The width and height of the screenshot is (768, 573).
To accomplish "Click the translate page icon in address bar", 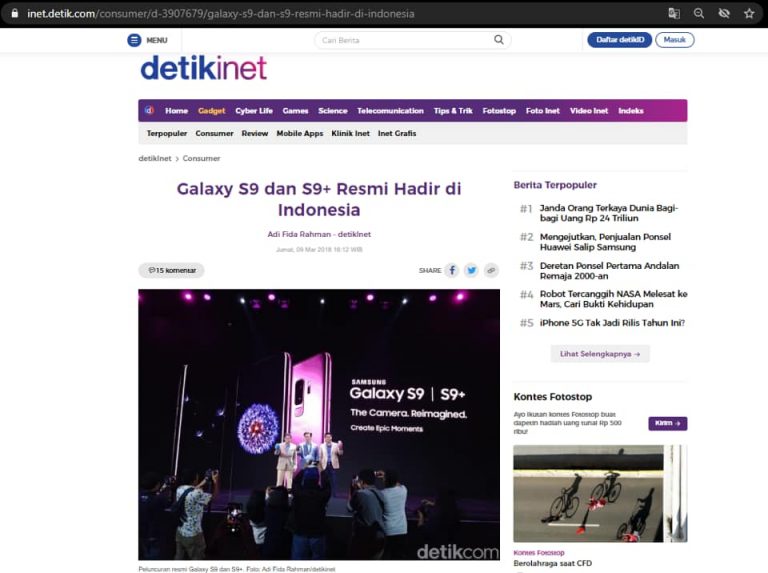I will pos(674,14).
